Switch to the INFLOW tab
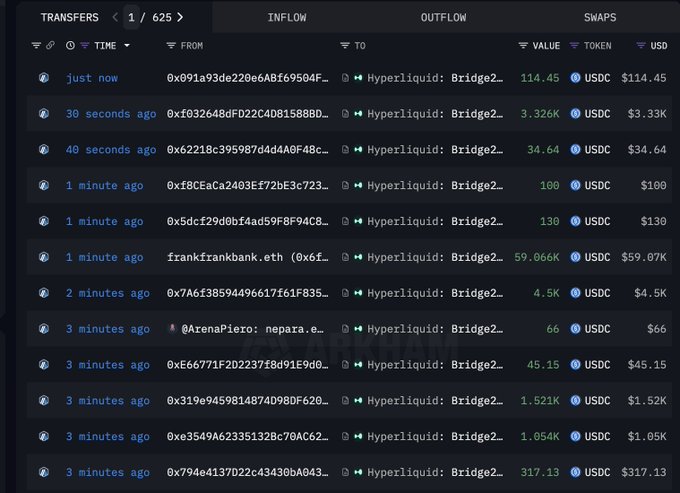This screenshot has height=493, width=680. click(287, 18)
